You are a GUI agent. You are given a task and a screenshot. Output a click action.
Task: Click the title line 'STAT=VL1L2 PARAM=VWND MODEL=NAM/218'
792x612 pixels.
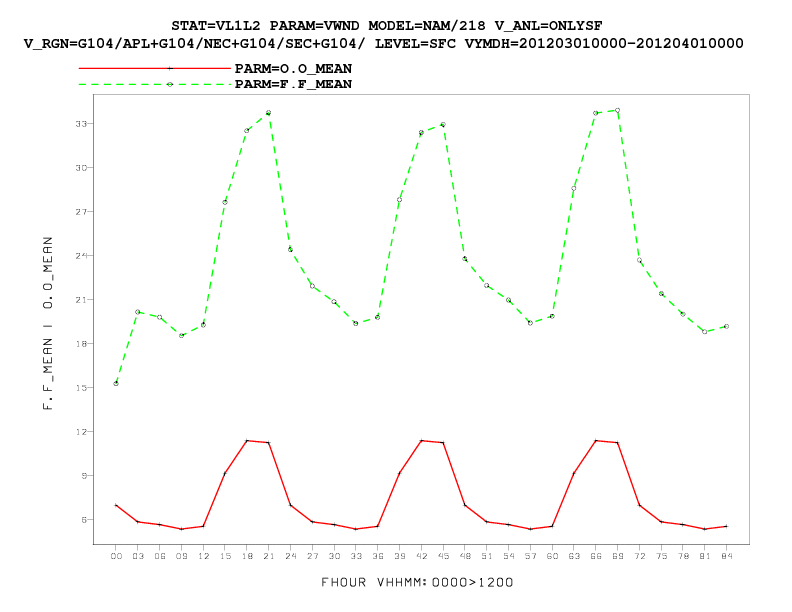pyautogui.click(x=387, y=25)
